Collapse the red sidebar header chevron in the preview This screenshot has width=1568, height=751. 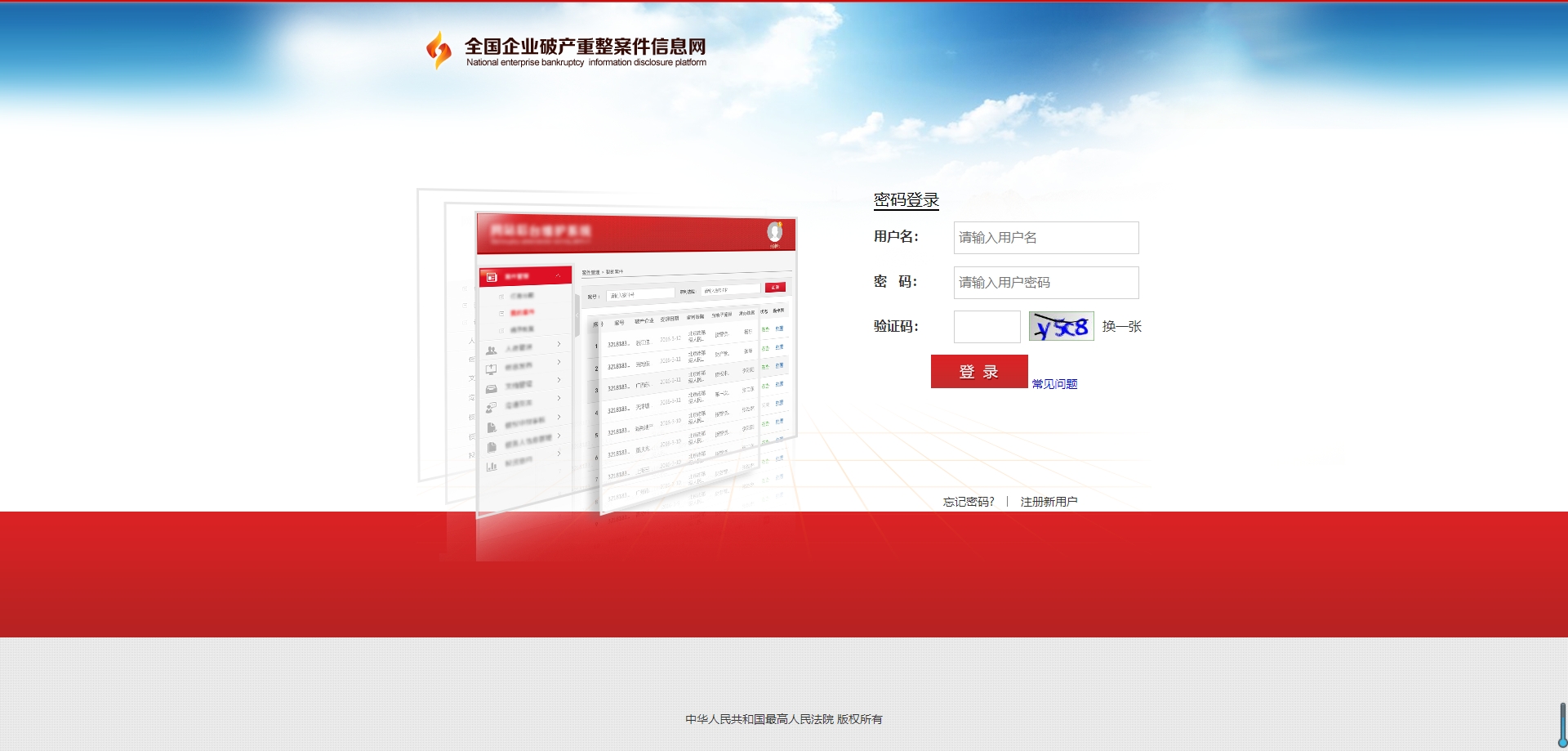[x=559, y=276]
